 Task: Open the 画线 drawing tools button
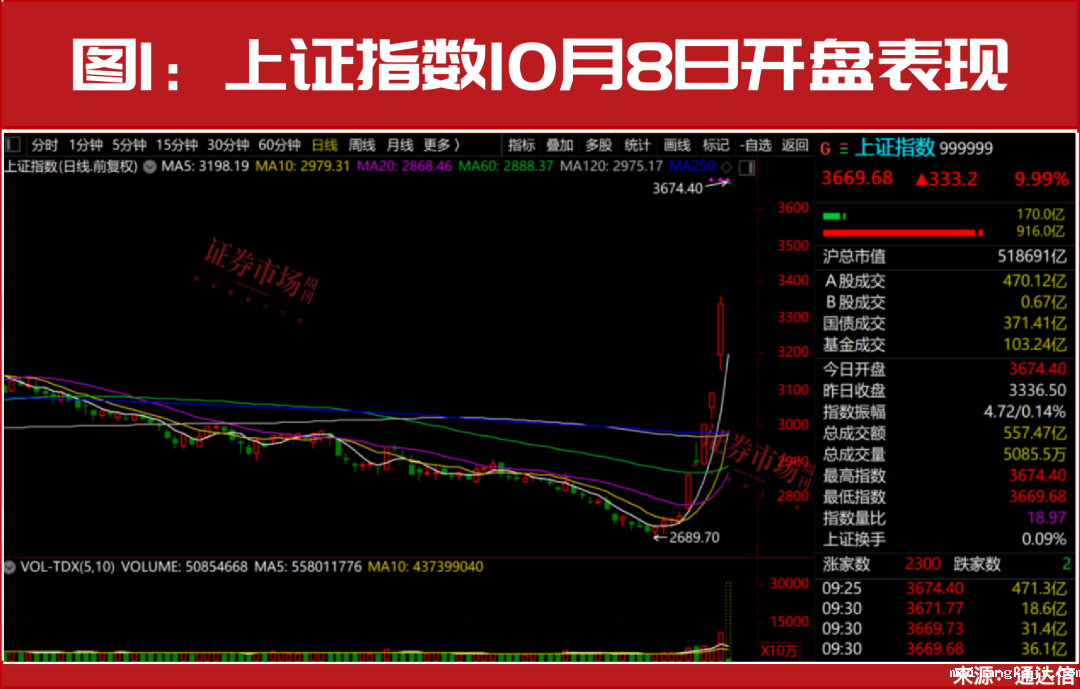[x=676, y=145]
